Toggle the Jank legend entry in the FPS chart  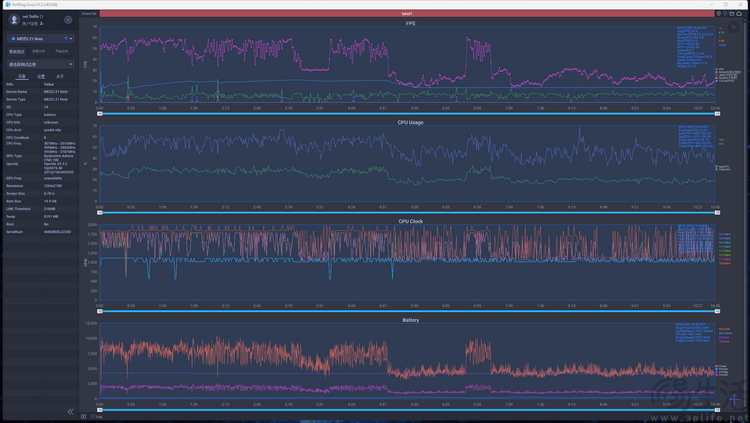point(726,75)
